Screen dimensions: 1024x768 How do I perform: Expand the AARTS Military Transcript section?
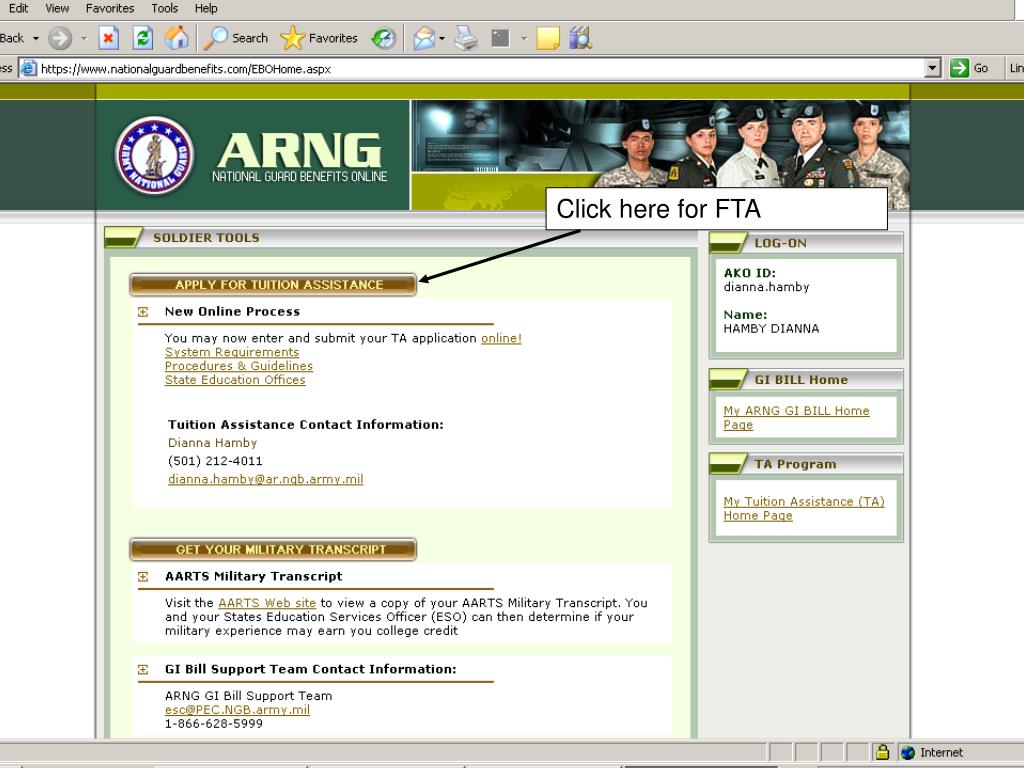click(143, 577)
